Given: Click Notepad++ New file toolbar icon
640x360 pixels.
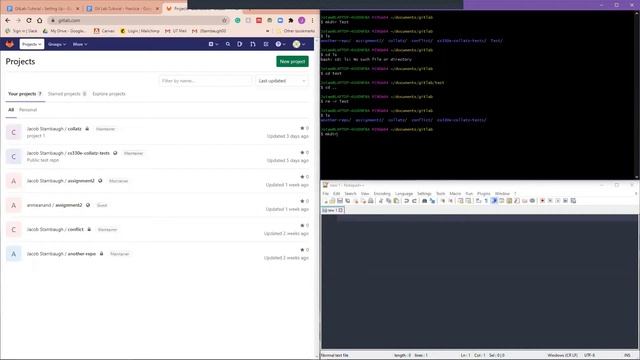Looking at the screenshot, I should pos(325,201).
